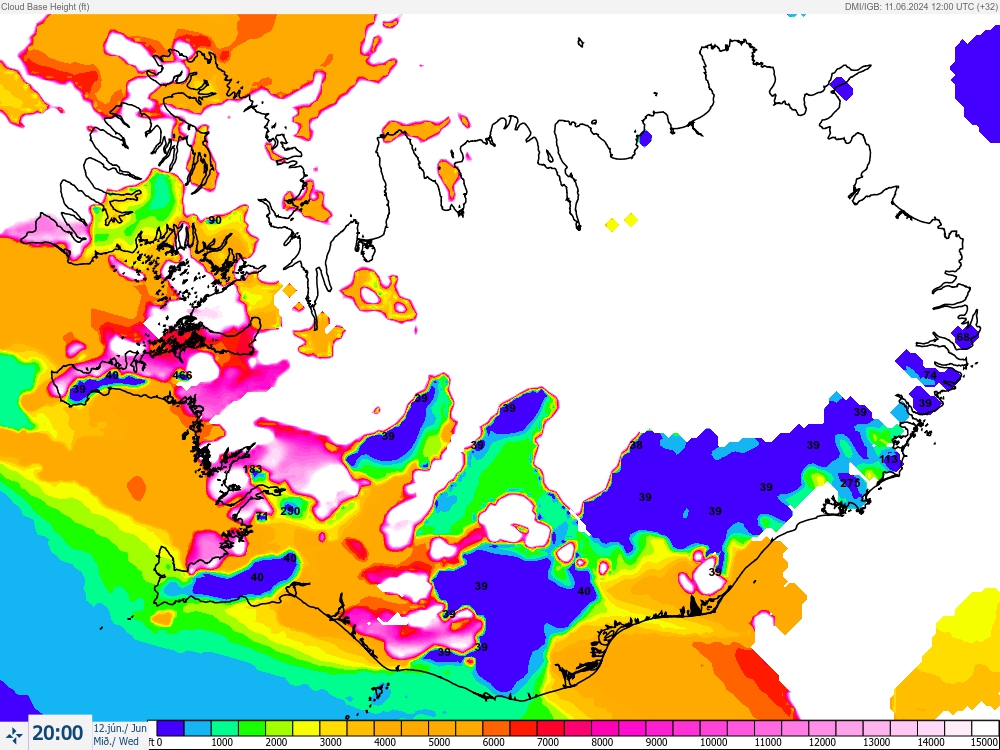
Task: Click the 68 cloud base value on map
Action: (x=963, y=337)
